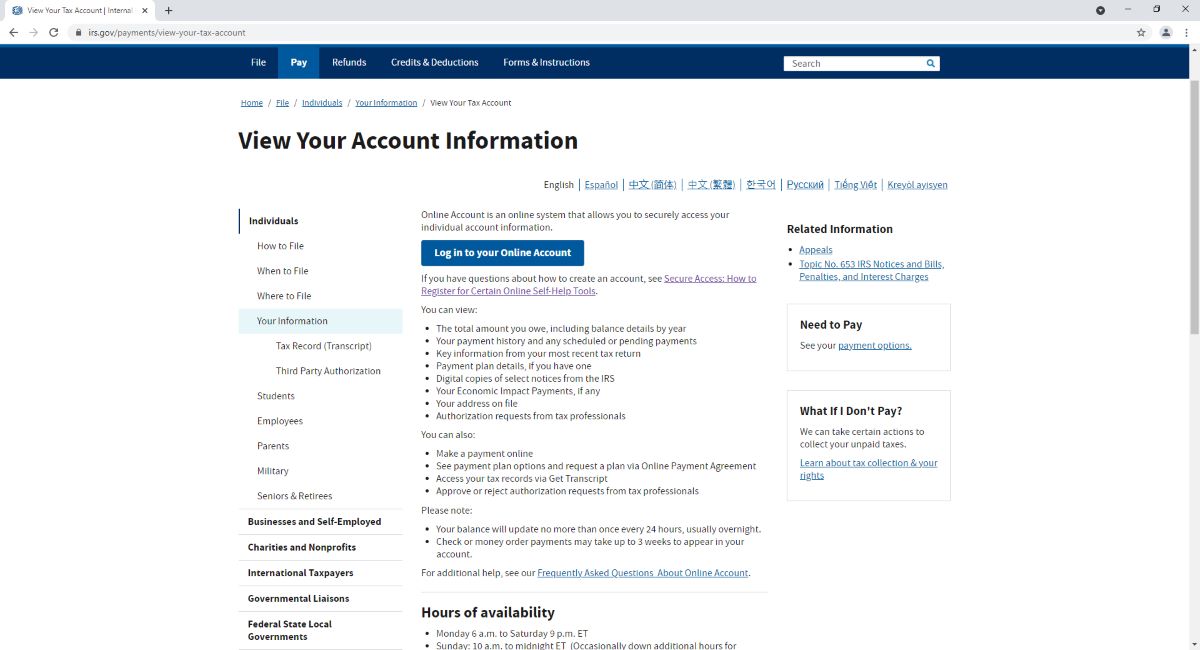Expand Charities and Nonprofits section
The height and width of the screenshot is (650, 1200).
pos(301,548)
